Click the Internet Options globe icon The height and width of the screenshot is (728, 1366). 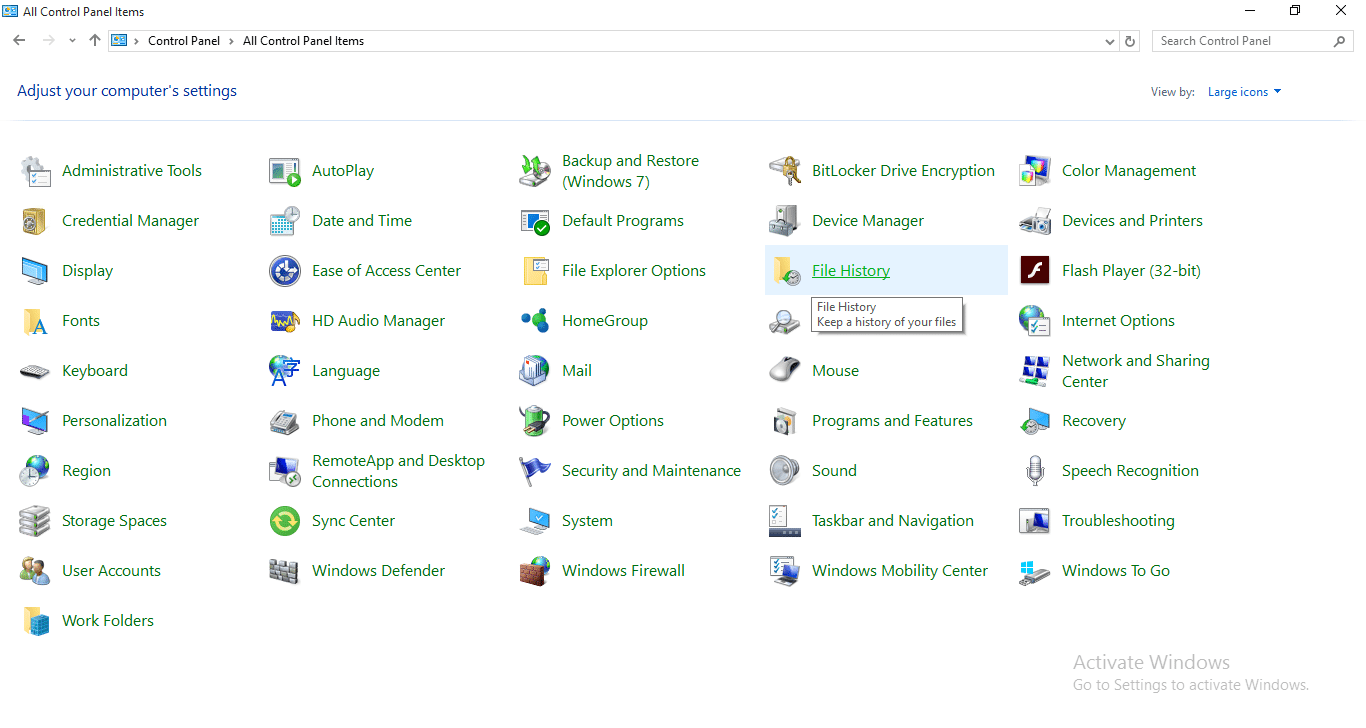(x=1035, y=321)
